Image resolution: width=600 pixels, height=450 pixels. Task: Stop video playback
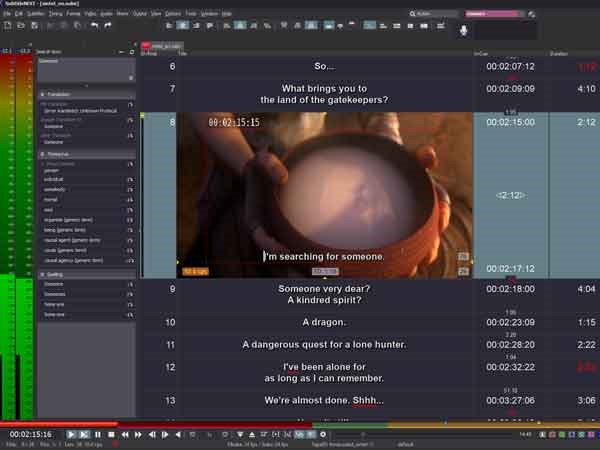point(111,435)
